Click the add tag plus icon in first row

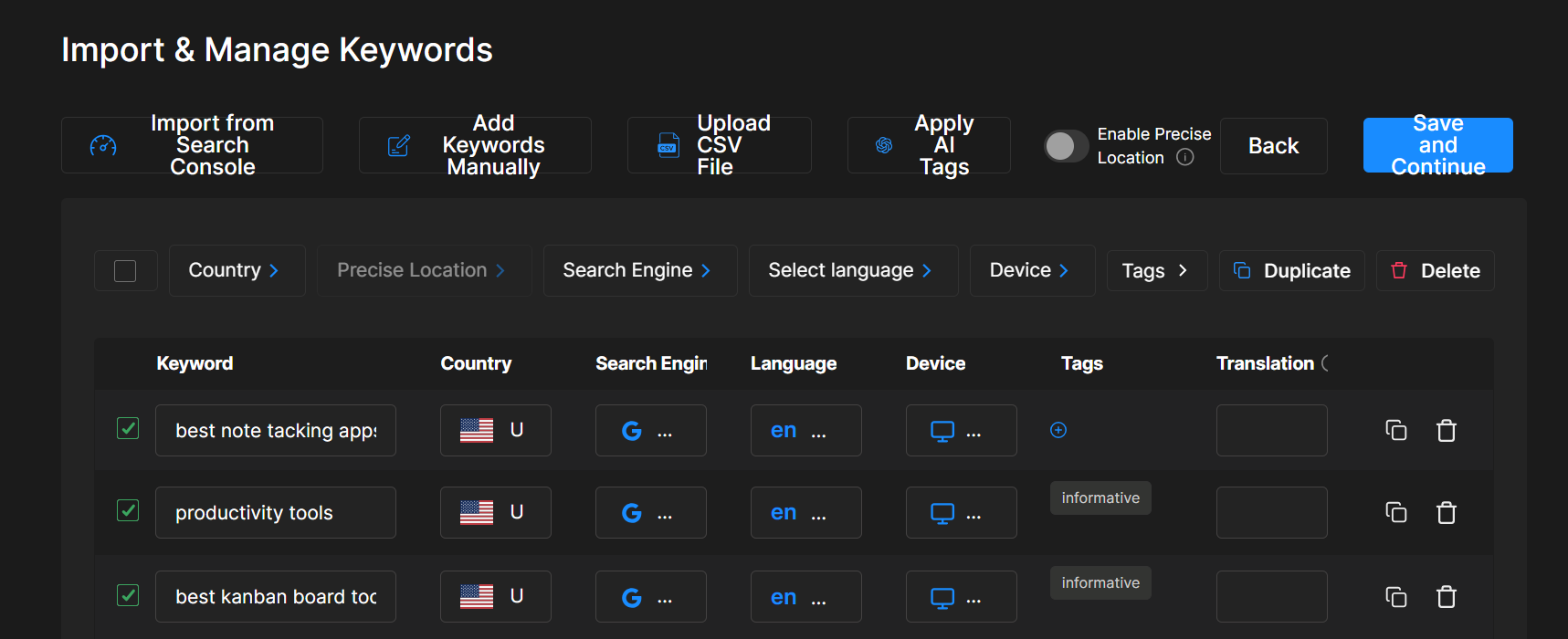pyautogui.click(x=1058, y=430)
